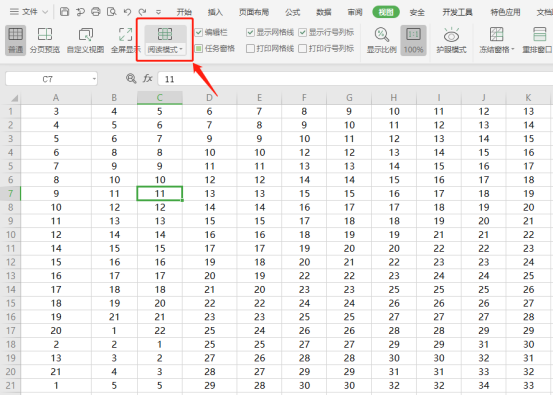Image resolution: width=554 pixels, height=395 pixels.
Task: Click the select-all corner triangle
Action: click(x=14, y=98)
